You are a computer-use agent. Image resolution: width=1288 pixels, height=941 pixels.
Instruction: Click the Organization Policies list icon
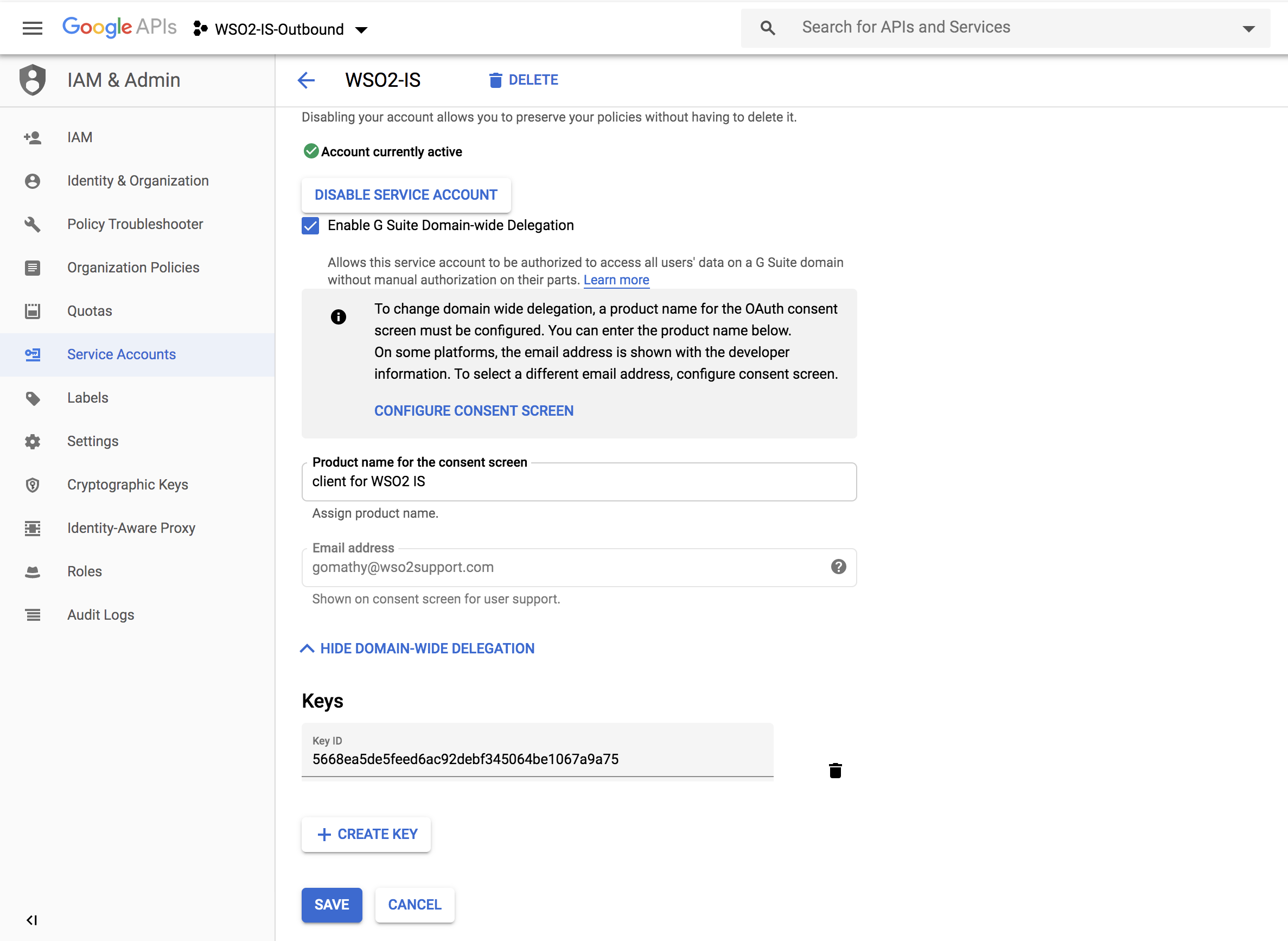point(33,267)
